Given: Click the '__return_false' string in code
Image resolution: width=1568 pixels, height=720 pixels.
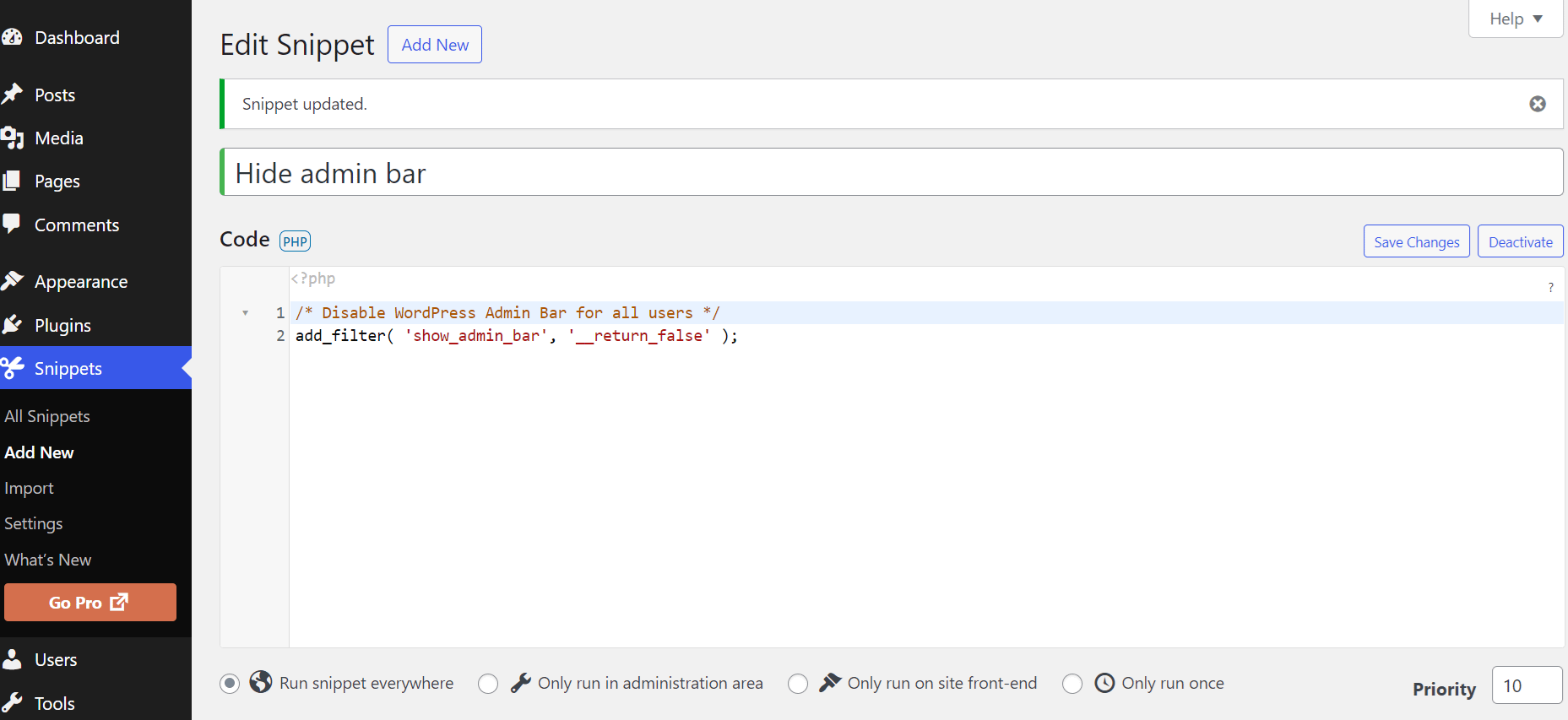Looking at the screenshot, I should [x=639, y=336].
